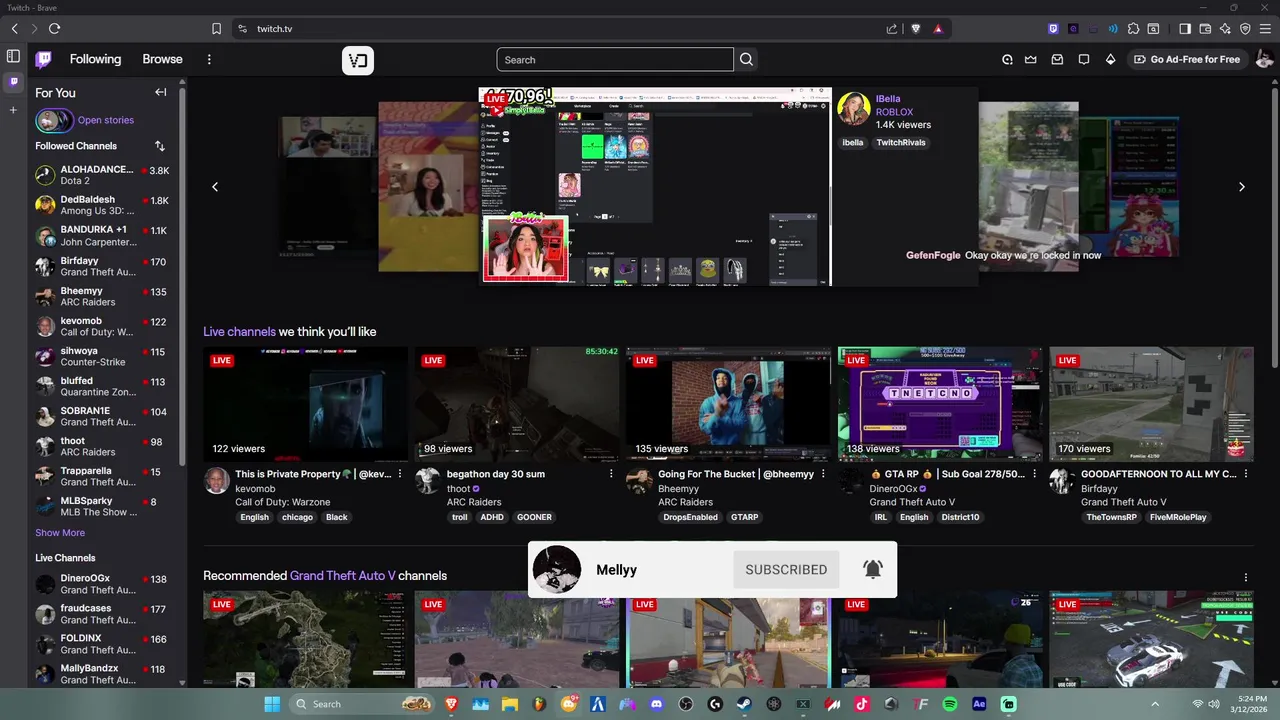1280x720 pixels.
Task: Bookmark this page icon
Action: (216, 29)
